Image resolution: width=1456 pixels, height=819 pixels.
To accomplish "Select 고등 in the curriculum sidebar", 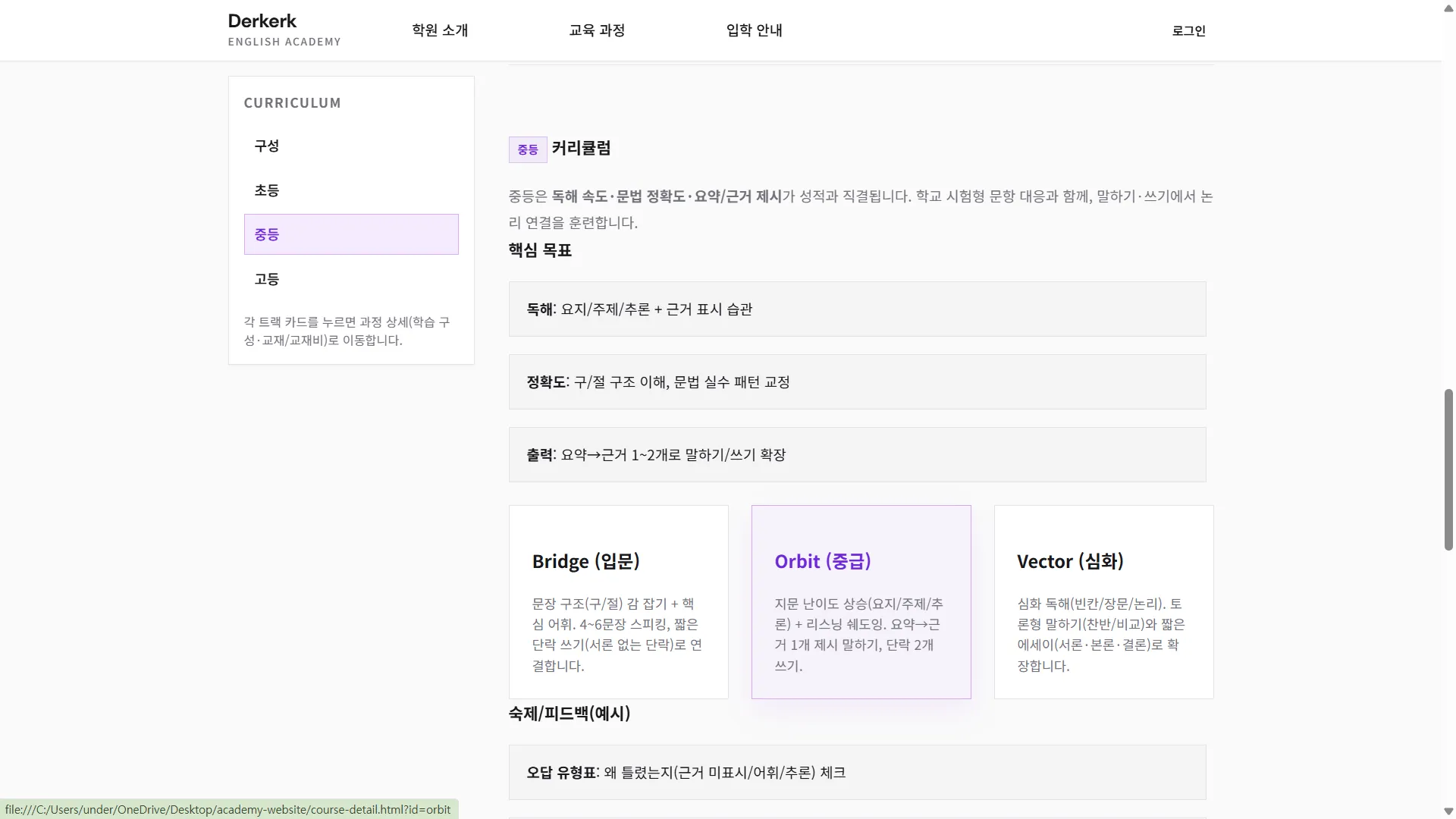I will tap(350, 278).
